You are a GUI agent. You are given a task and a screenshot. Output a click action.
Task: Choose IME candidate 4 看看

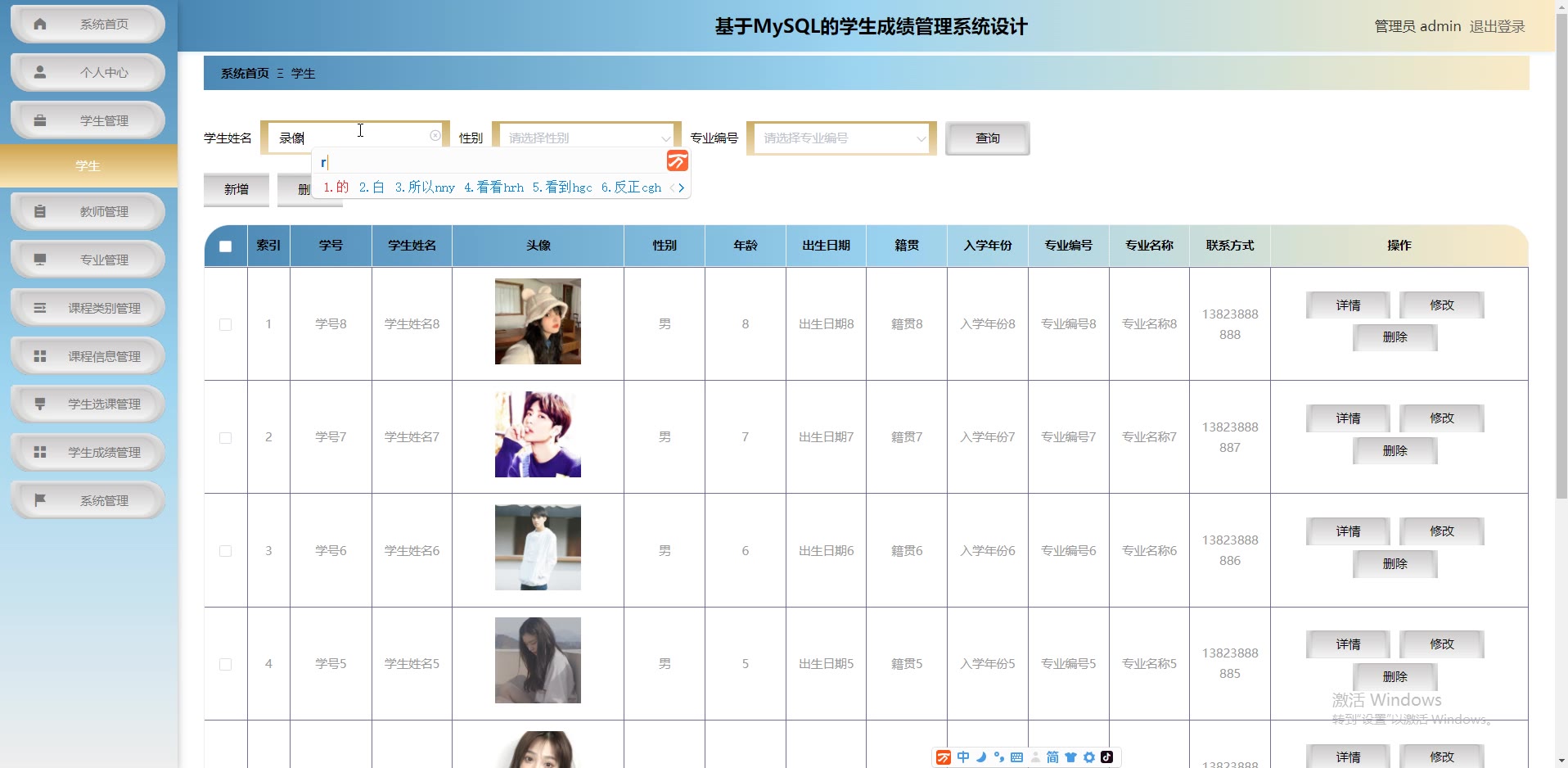(x=493, y=187)
